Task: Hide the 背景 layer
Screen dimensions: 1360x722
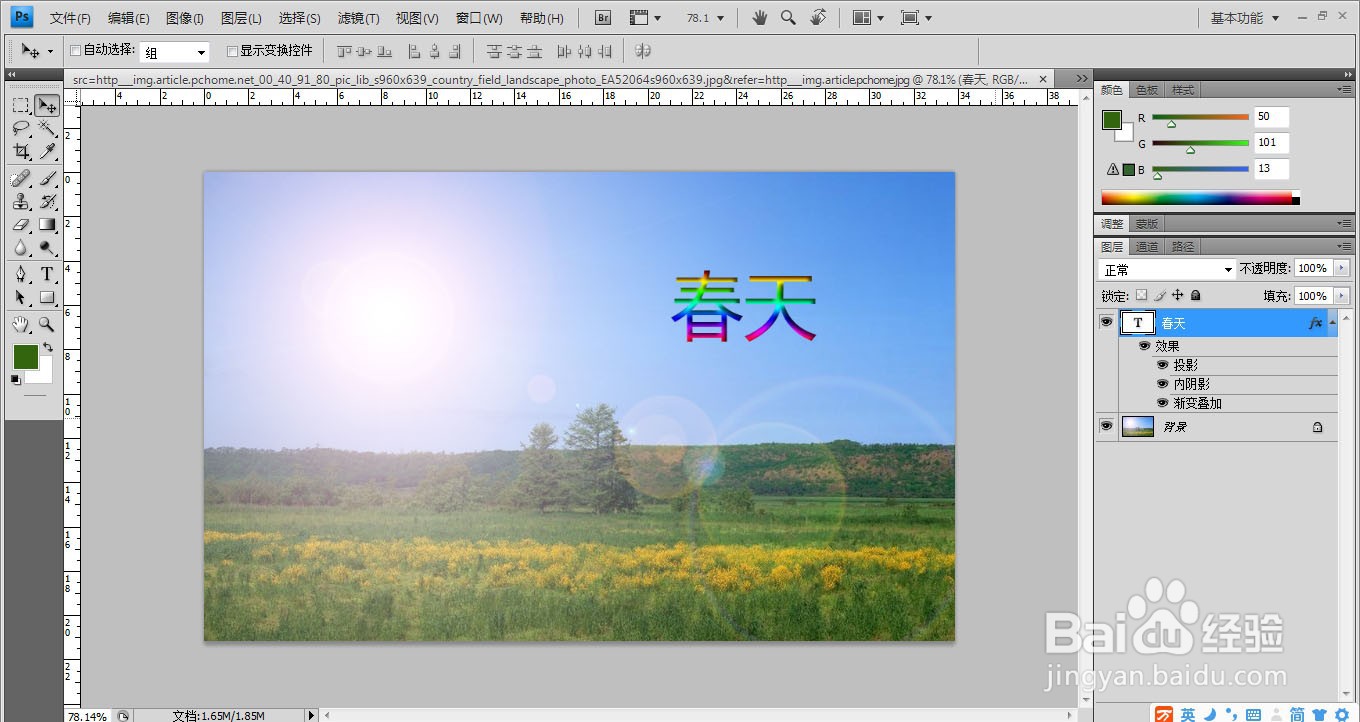Action: (x=1106, y=426)
